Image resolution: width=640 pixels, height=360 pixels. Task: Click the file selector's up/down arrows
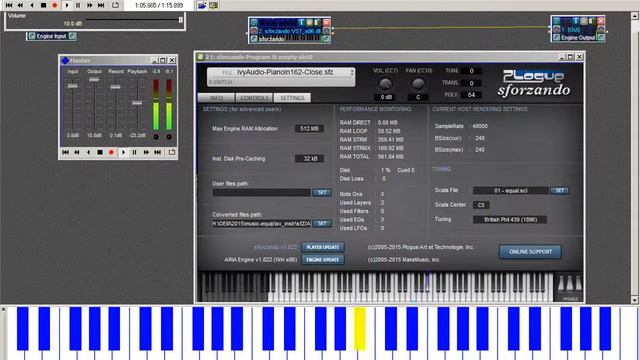click(352, 72)
